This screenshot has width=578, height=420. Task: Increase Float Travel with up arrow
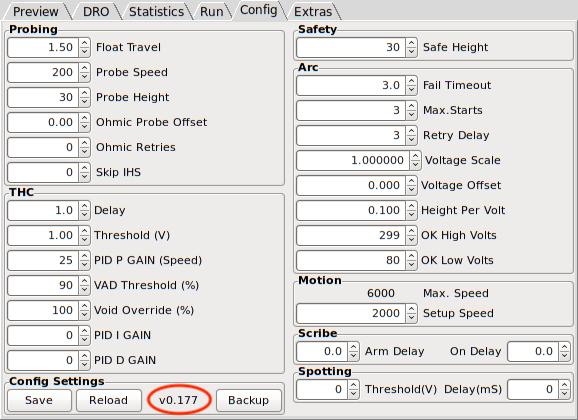coord(84,43)
